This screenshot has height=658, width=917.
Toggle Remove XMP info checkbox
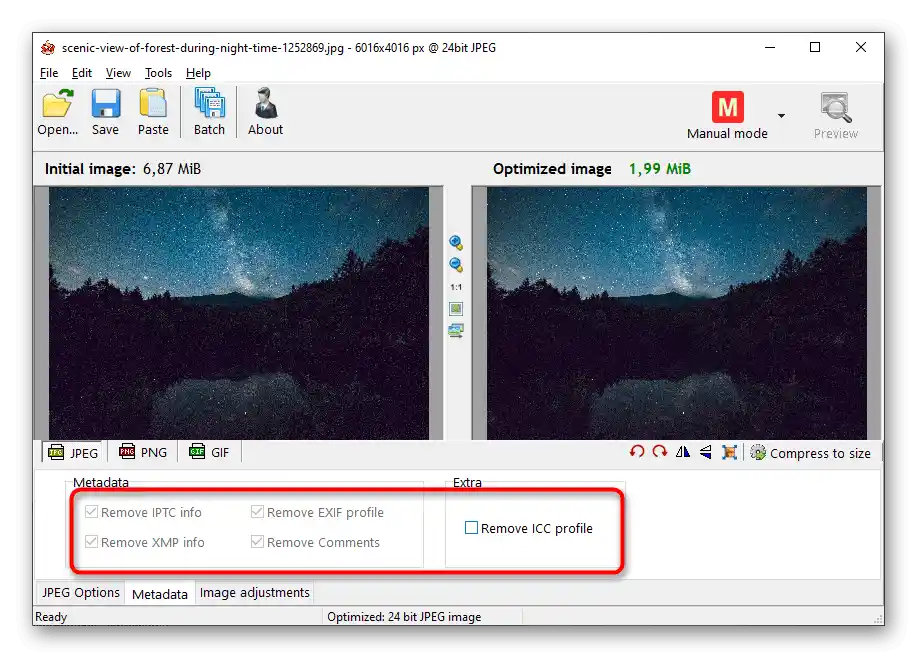point(91,542)
